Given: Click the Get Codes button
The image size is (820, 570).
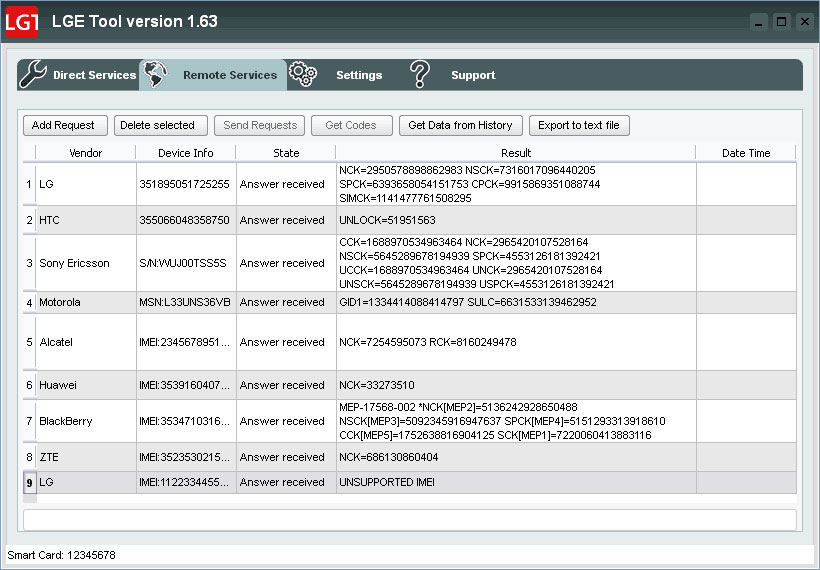Looking at the screenshot, I should click(x=351, y=126).
